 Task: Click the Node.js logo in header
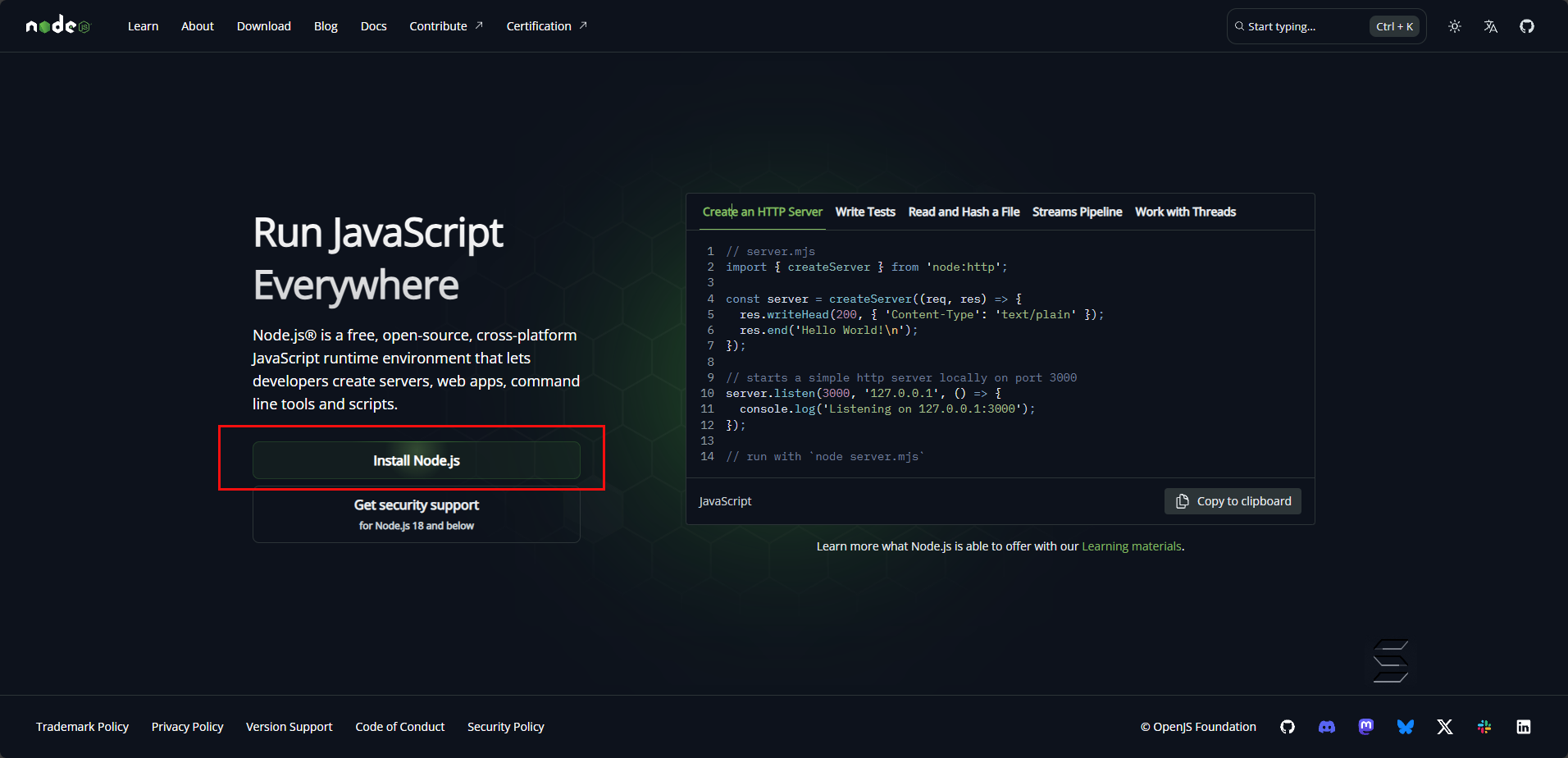coord(57,25)
